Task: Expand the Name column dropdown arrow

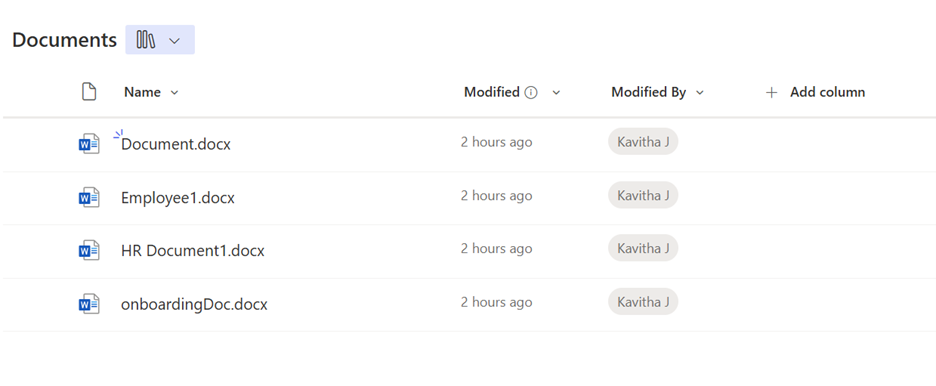Action: [174, 92]
